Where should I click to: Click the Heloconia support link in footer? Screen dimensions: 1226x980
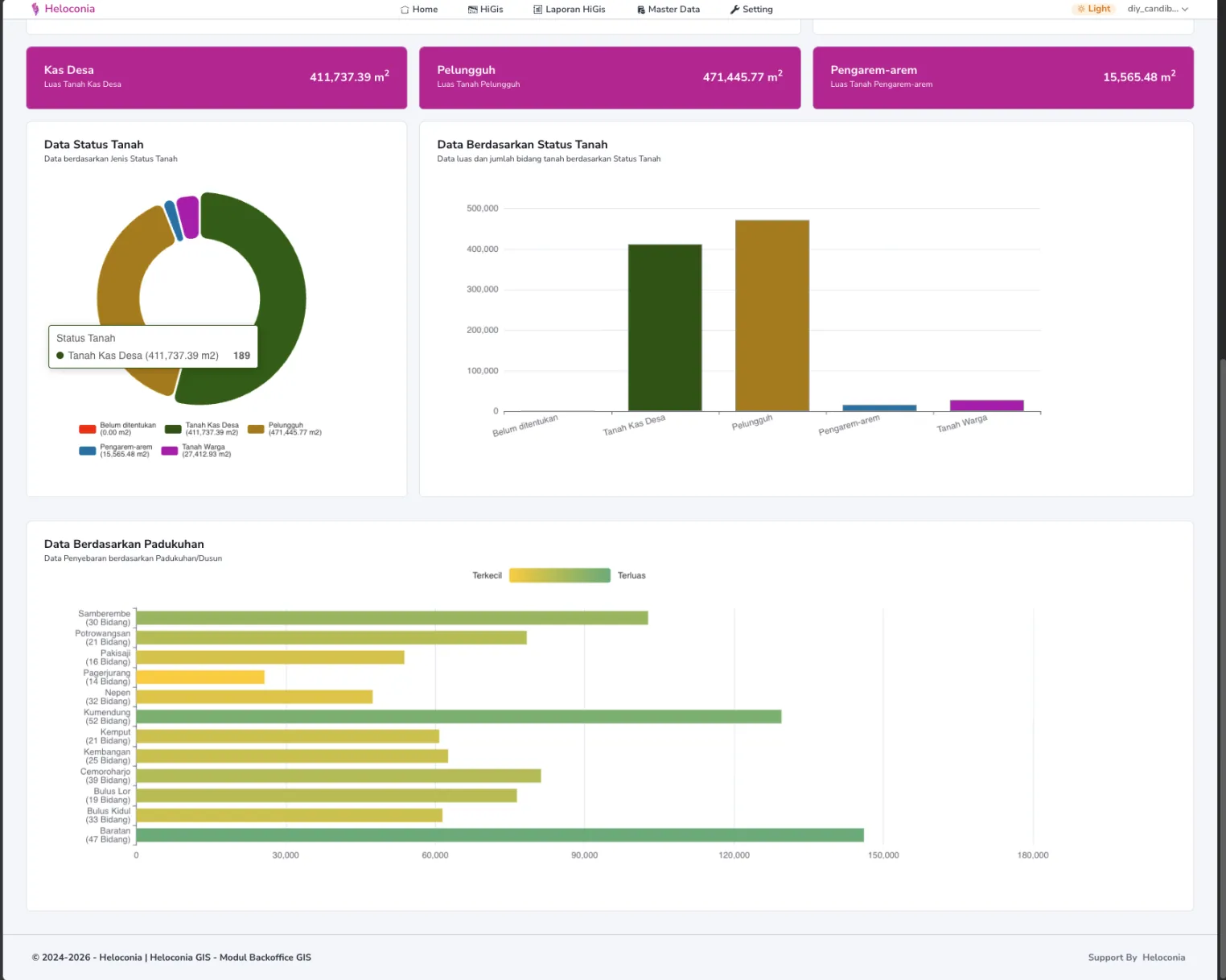click(1163, 957)
